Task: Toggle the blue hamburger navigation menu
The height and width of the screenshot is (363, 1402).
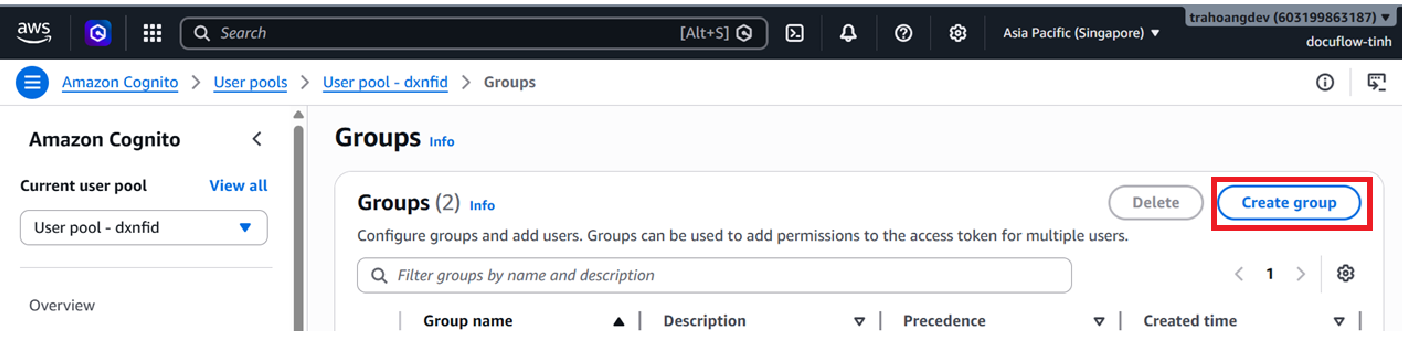Action: [x=32, y=82]
